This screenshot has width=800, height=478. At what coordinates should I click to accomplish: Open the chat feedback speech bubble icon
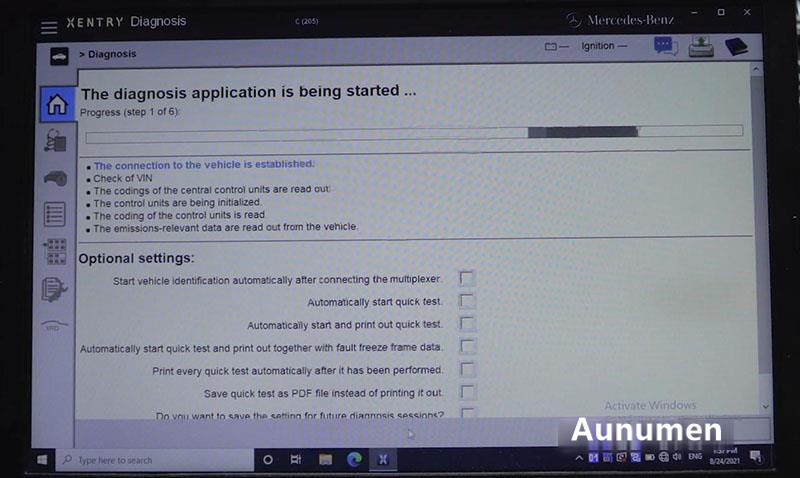[666, 46]
